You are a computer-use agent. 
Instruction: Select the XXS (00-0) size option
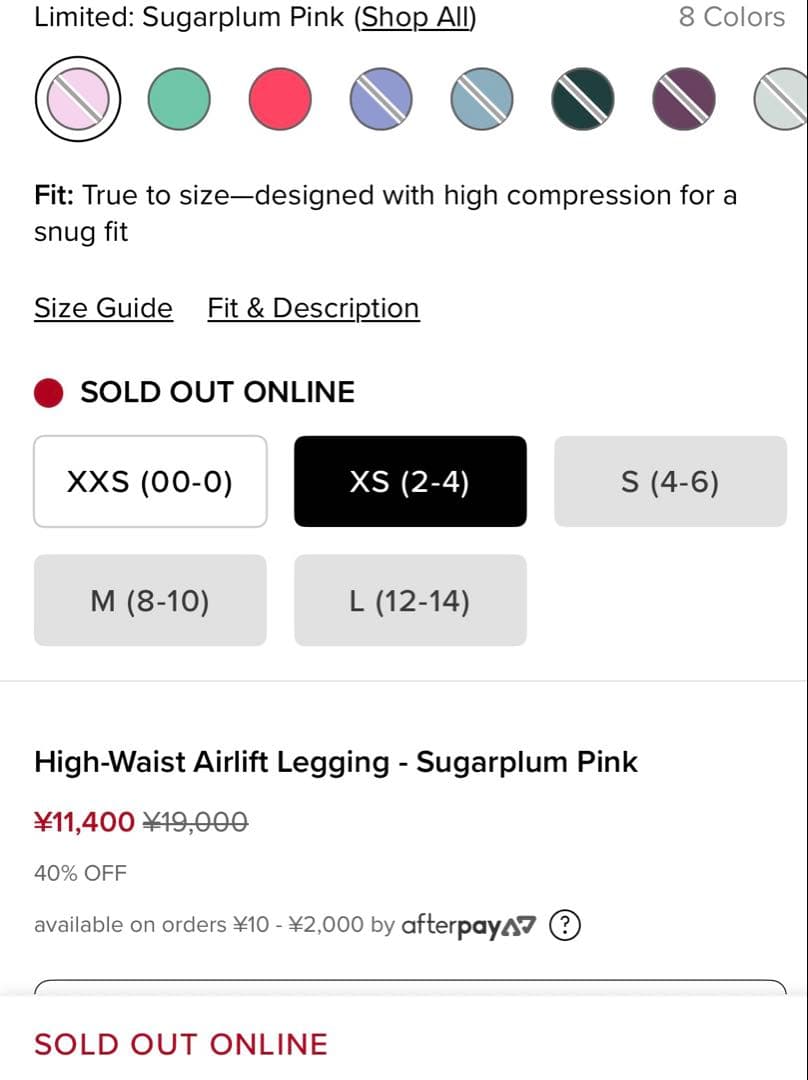point(150,481)
